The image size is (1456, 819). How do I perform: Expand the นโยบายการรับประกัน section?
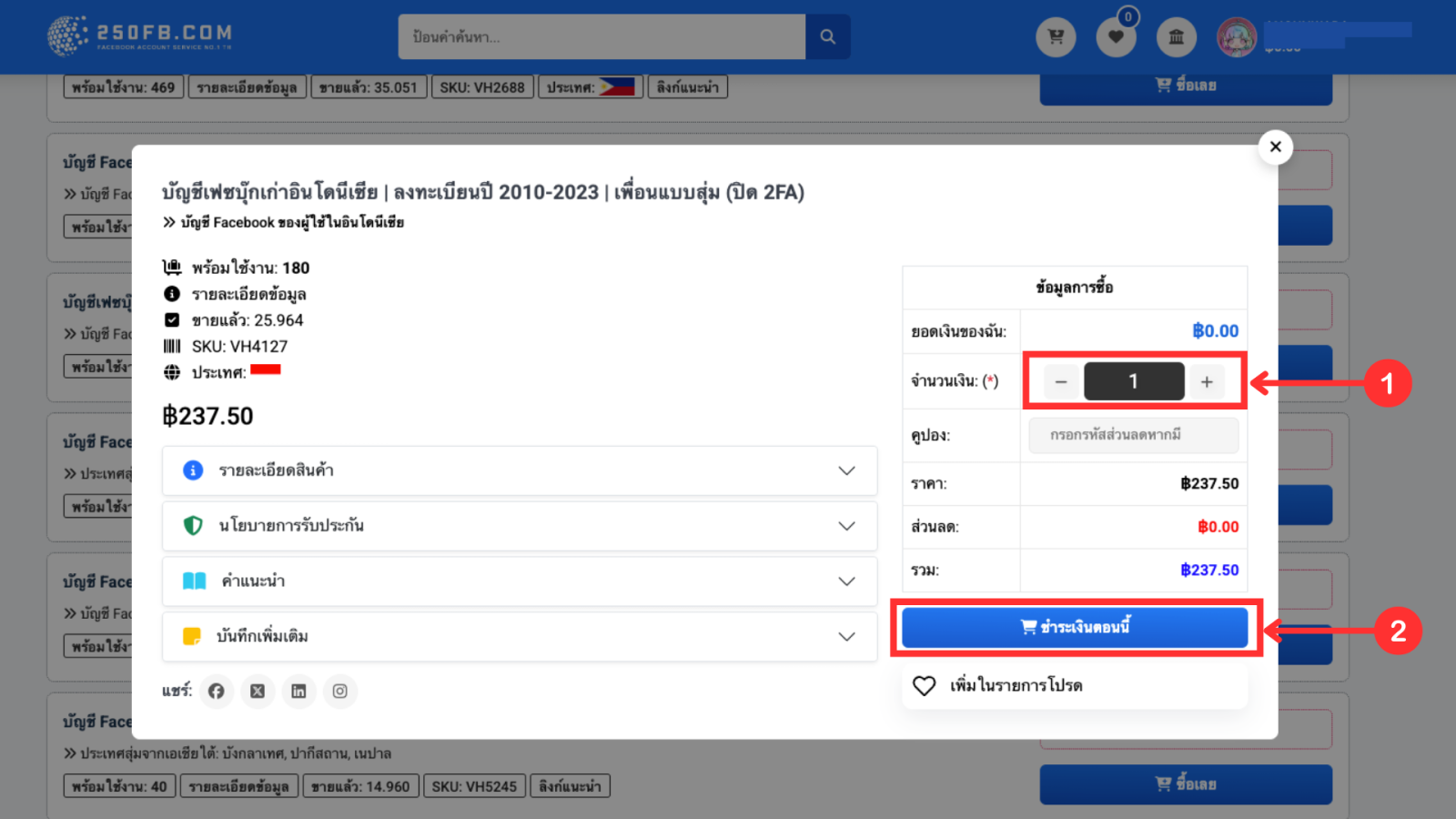(x=519, y=526)
